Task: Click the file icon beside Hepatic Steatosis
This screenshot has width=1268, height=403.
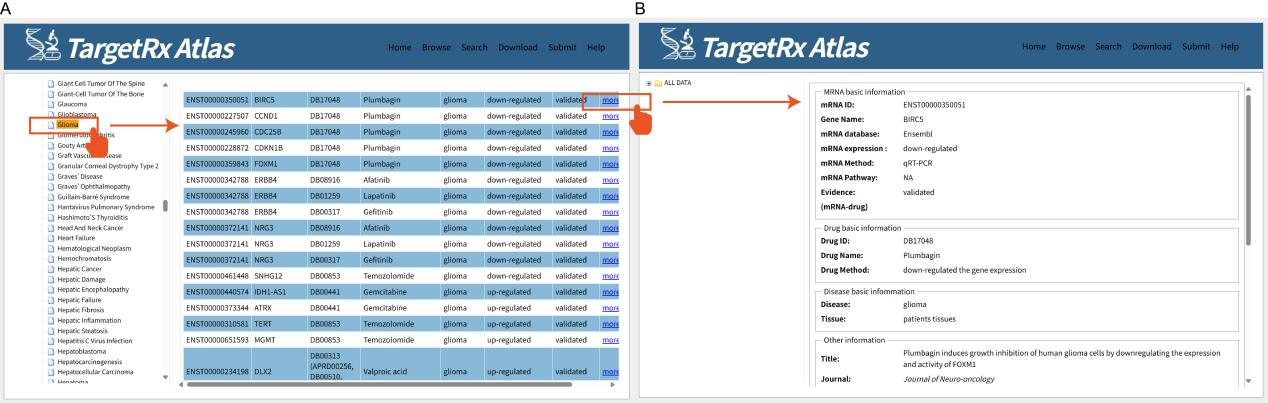Action: tap(53, 331)
